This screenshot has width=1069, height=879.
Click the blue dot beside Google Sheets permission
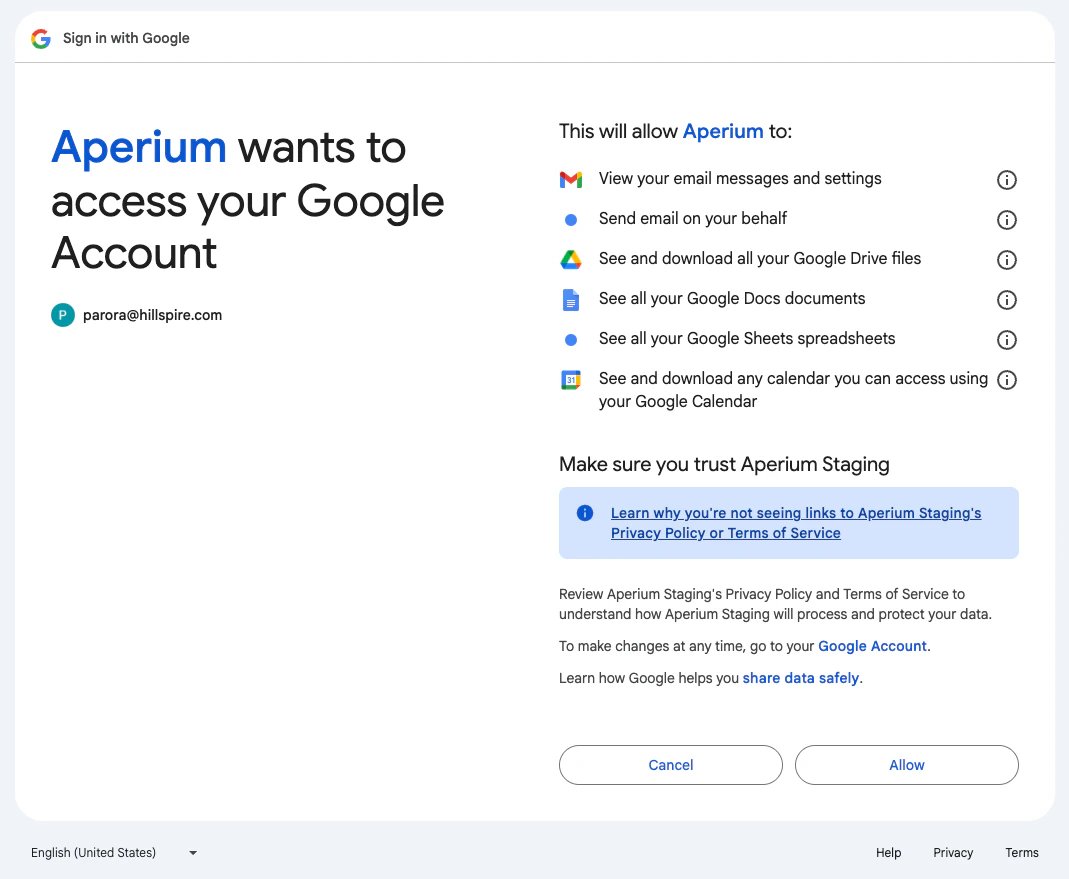(571, 340)
